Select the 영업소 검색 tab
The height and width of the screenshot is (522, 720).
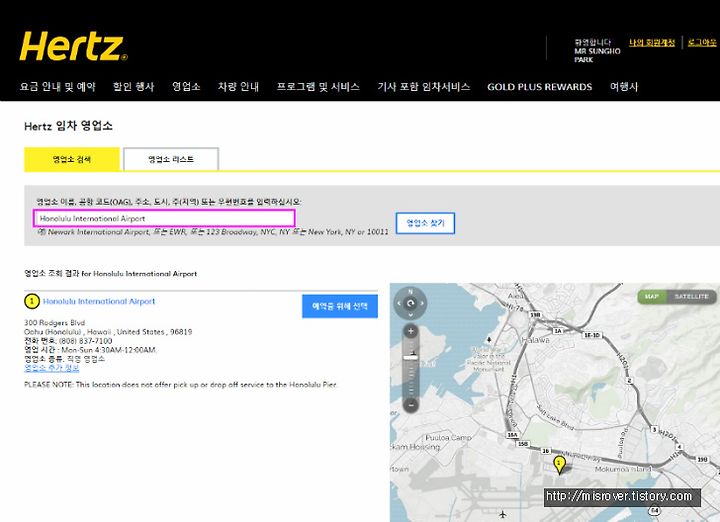point(72,159)
